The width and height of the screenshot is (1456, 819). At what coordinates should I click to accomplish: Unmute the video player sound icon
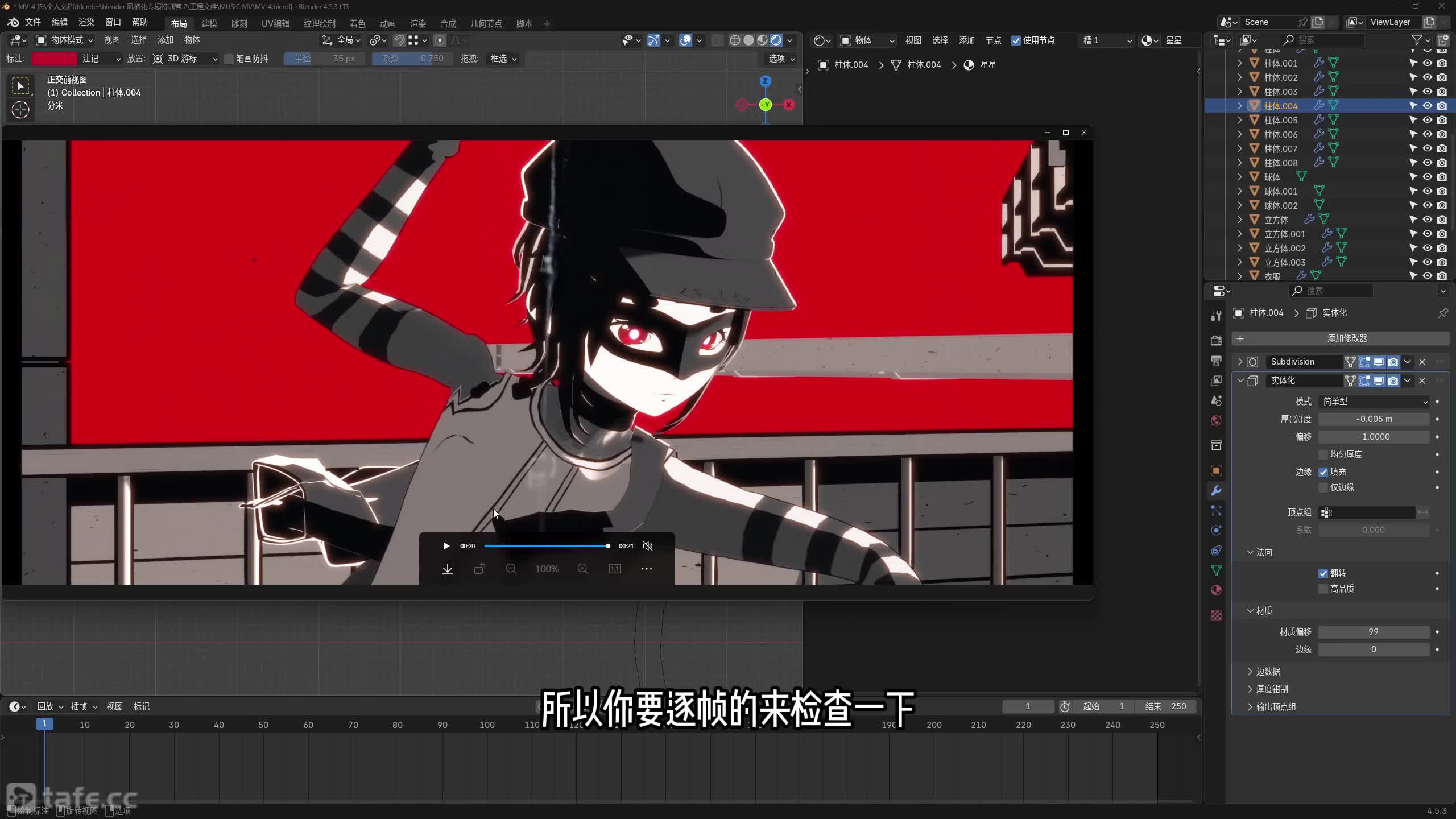click(647, 546)
